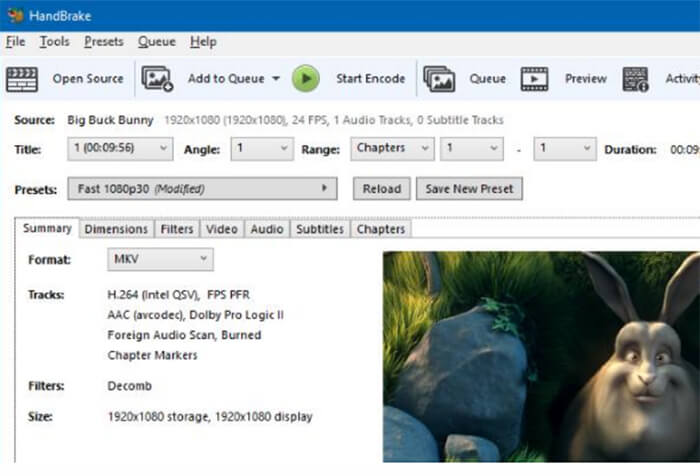Switch to the Audio tab
The width and height of the screenshot is (700, 476).
point(267,229)
